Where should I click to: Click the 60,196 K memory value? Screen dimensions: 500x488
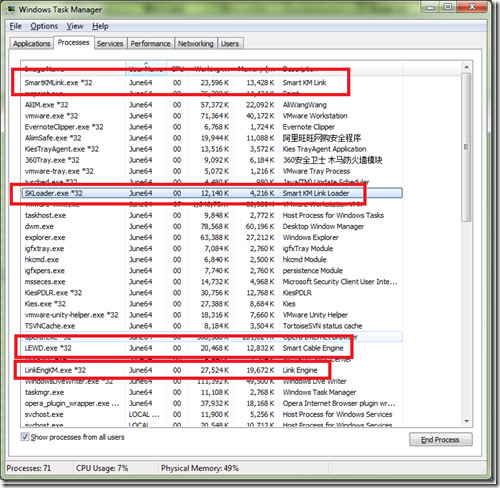click(260, 226)
